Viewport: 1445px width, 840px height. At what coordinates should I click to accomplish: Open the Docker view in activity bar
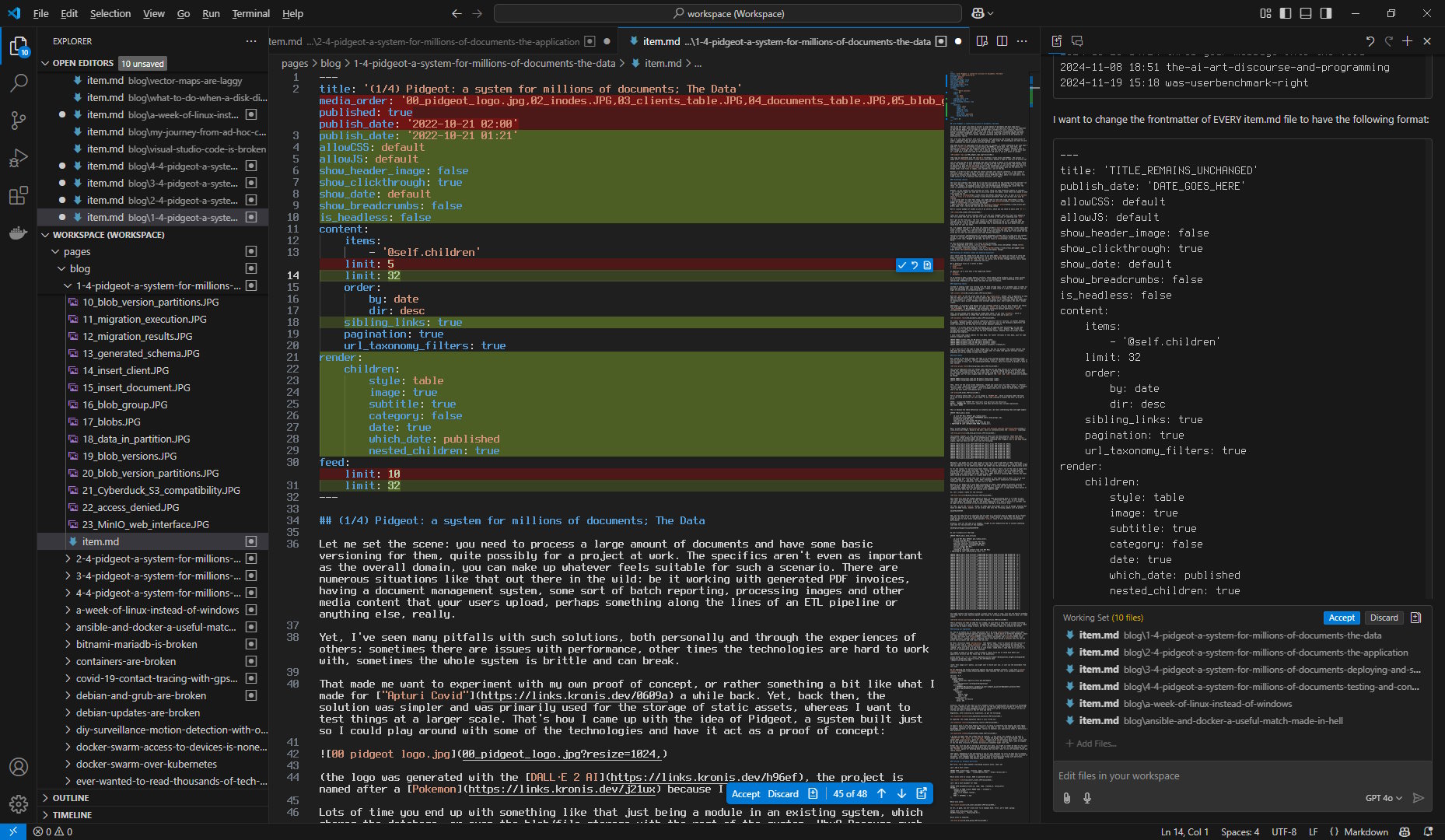[19, 233]
